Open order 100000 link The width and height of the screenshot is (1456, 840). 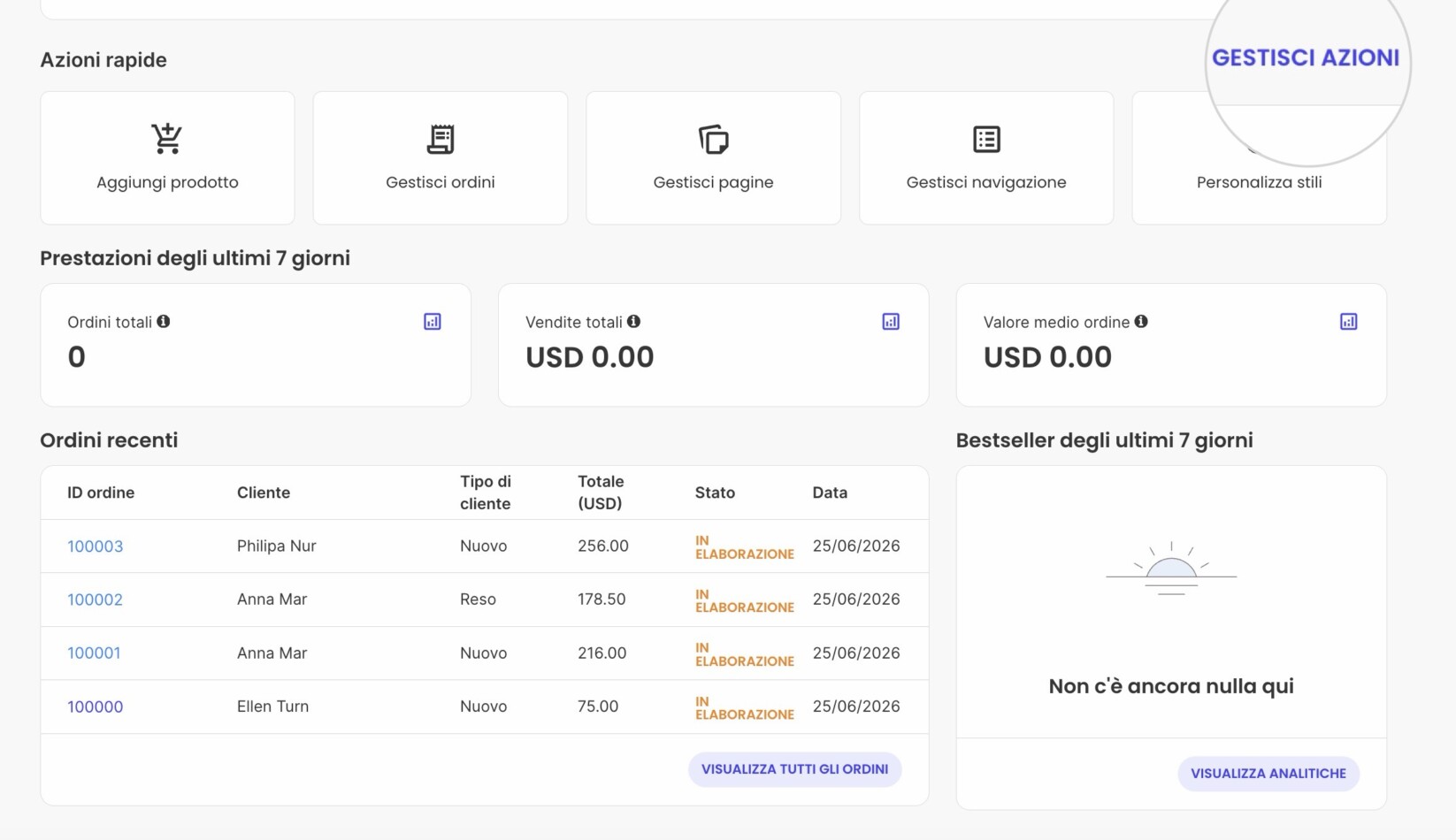[x=95, y=706]
